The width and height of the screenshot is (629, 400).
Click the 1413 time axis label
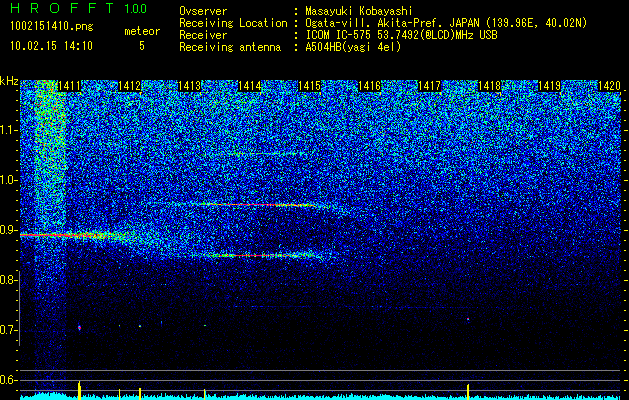(x=189, y=86)
